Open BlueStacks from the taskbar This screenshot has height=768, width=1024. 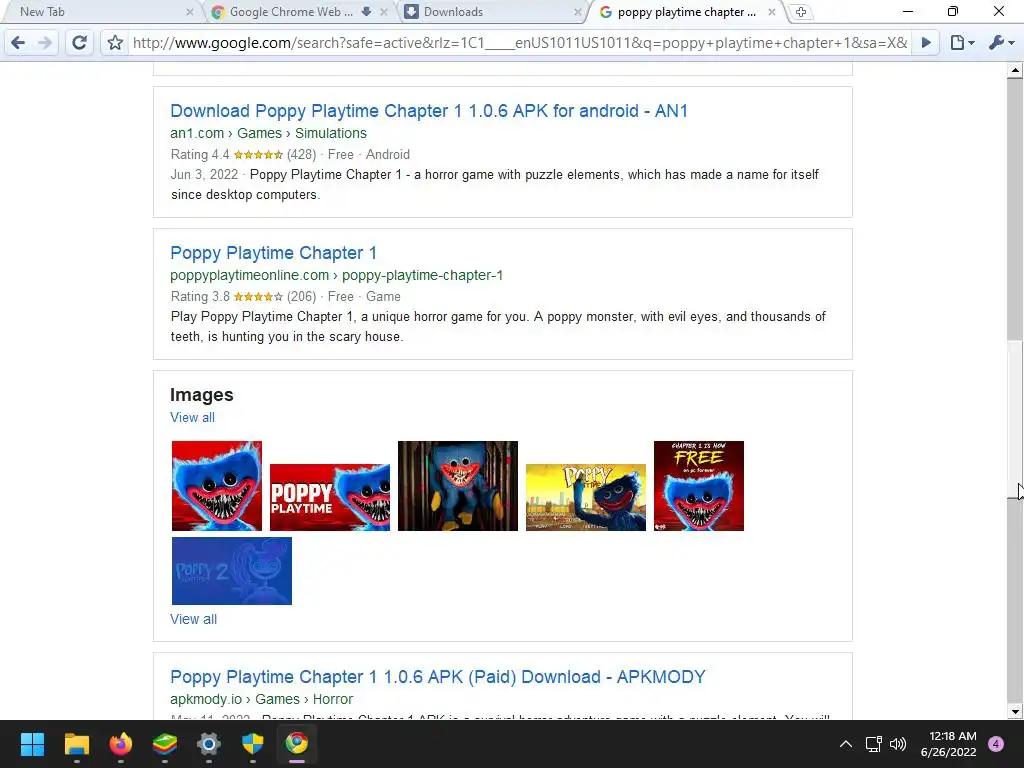[x=165, y=744]
